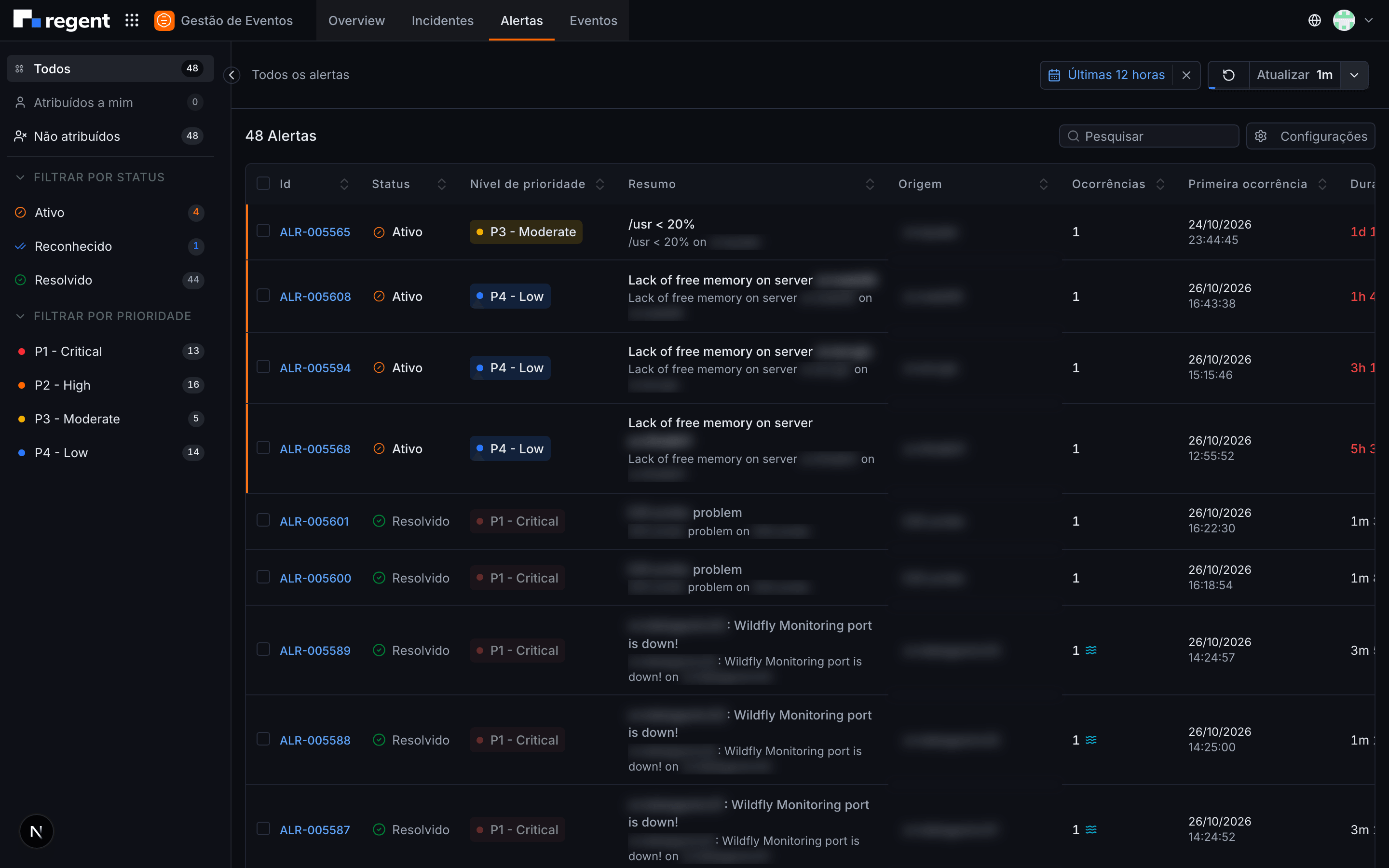Check the ALR-005565 row checkbox
The width and height of the screenshot is (1389, 868).
click(263, 231)
